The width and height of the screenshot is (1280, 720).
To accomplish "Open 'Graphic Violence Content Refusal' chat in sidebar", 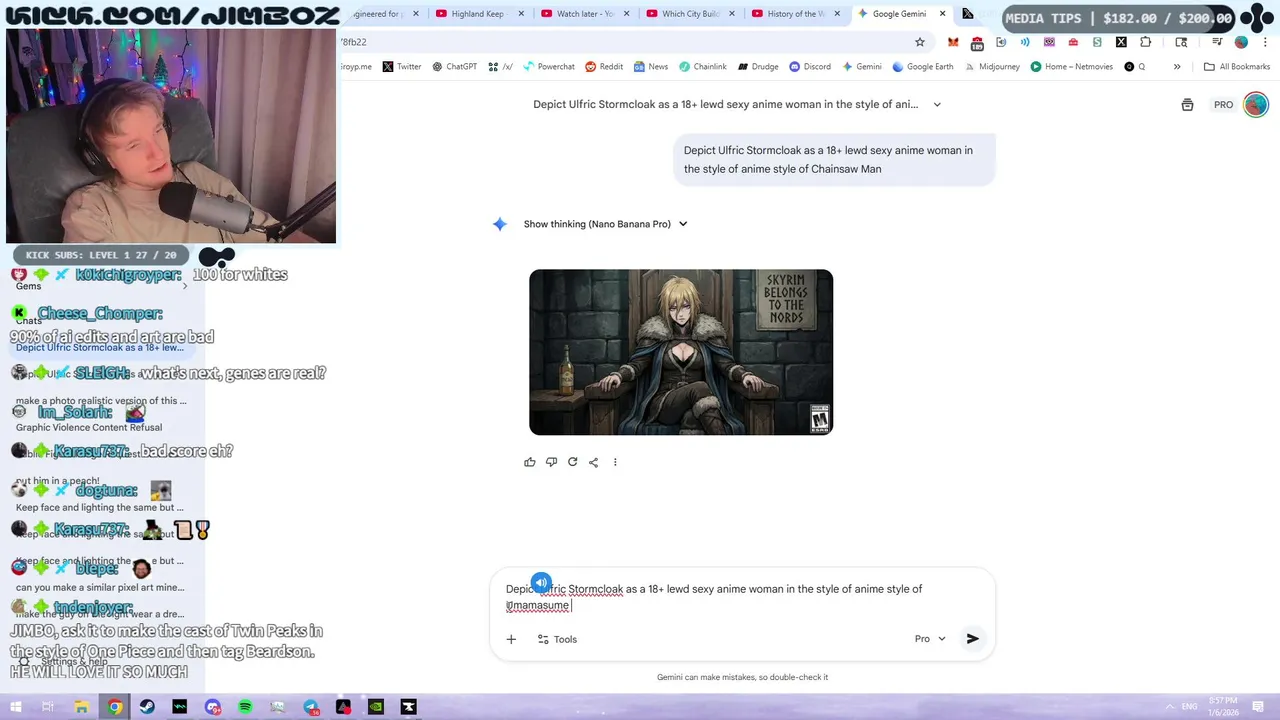I will click(x=89, y=427).
